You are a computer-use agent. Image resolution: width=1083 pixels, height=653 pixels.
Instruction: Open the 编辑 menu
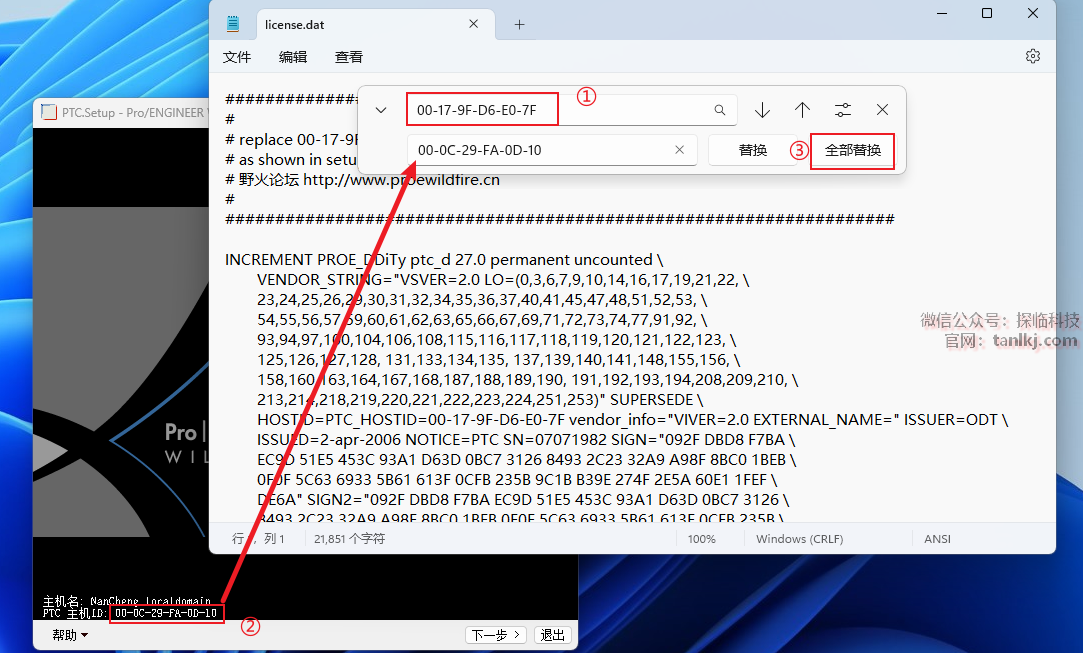[293, 57]
